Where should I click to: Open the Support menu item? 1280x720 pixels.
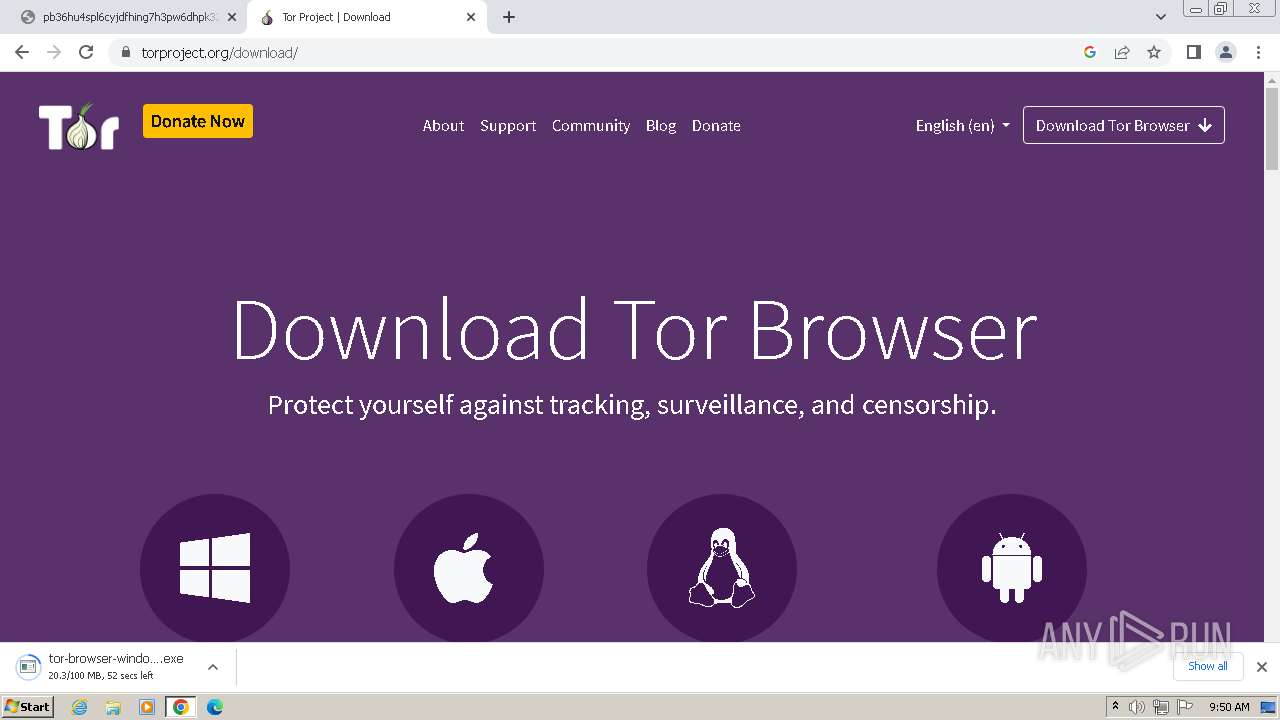point(508,126)
